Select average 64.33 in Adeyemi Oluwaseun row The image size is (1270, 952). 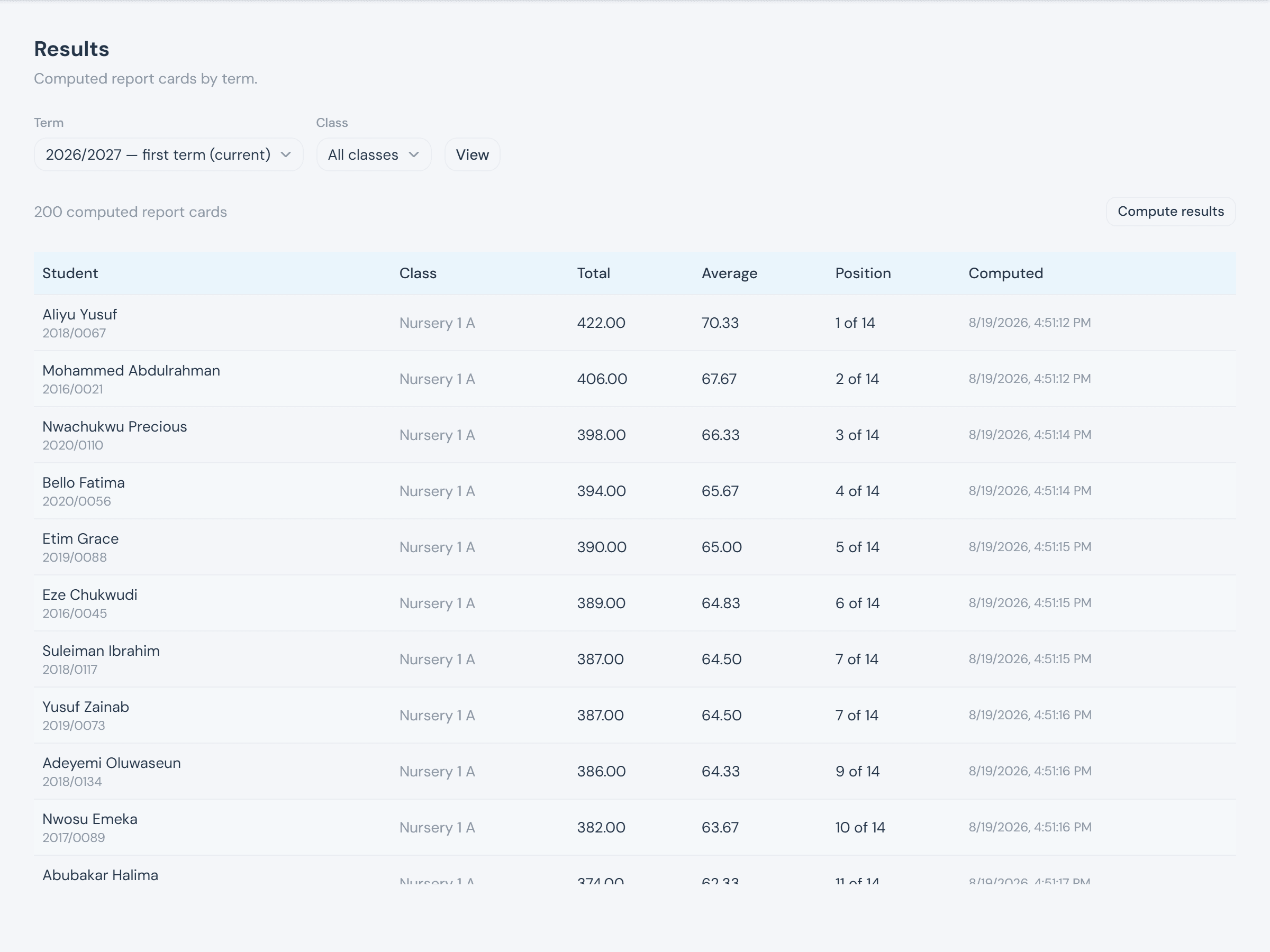click(x=721, y=771)
